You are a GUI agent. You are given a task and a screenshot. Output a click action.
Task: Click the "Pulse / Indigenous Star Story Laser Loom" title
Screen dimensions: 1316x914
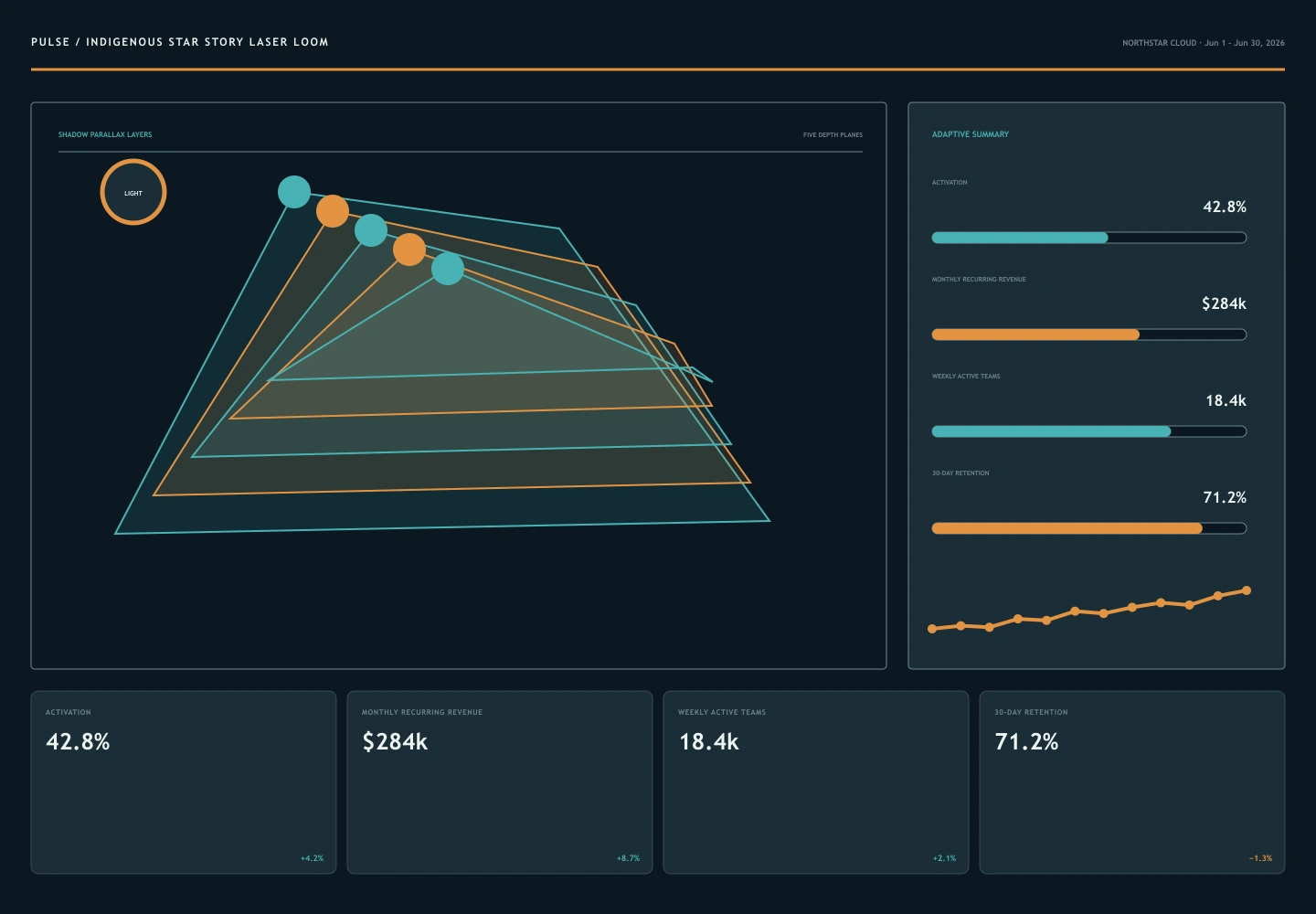coord(180,42)
